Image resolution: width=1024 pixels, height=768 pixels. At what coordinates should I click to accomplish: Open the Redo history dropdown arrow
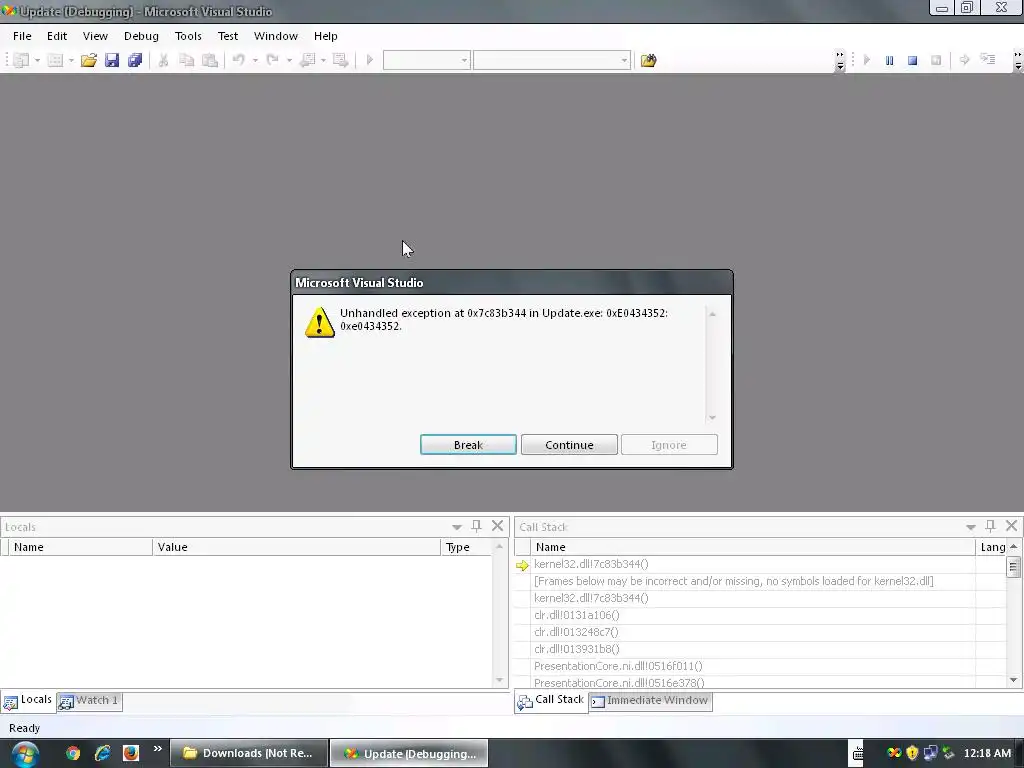coord(289,61)
